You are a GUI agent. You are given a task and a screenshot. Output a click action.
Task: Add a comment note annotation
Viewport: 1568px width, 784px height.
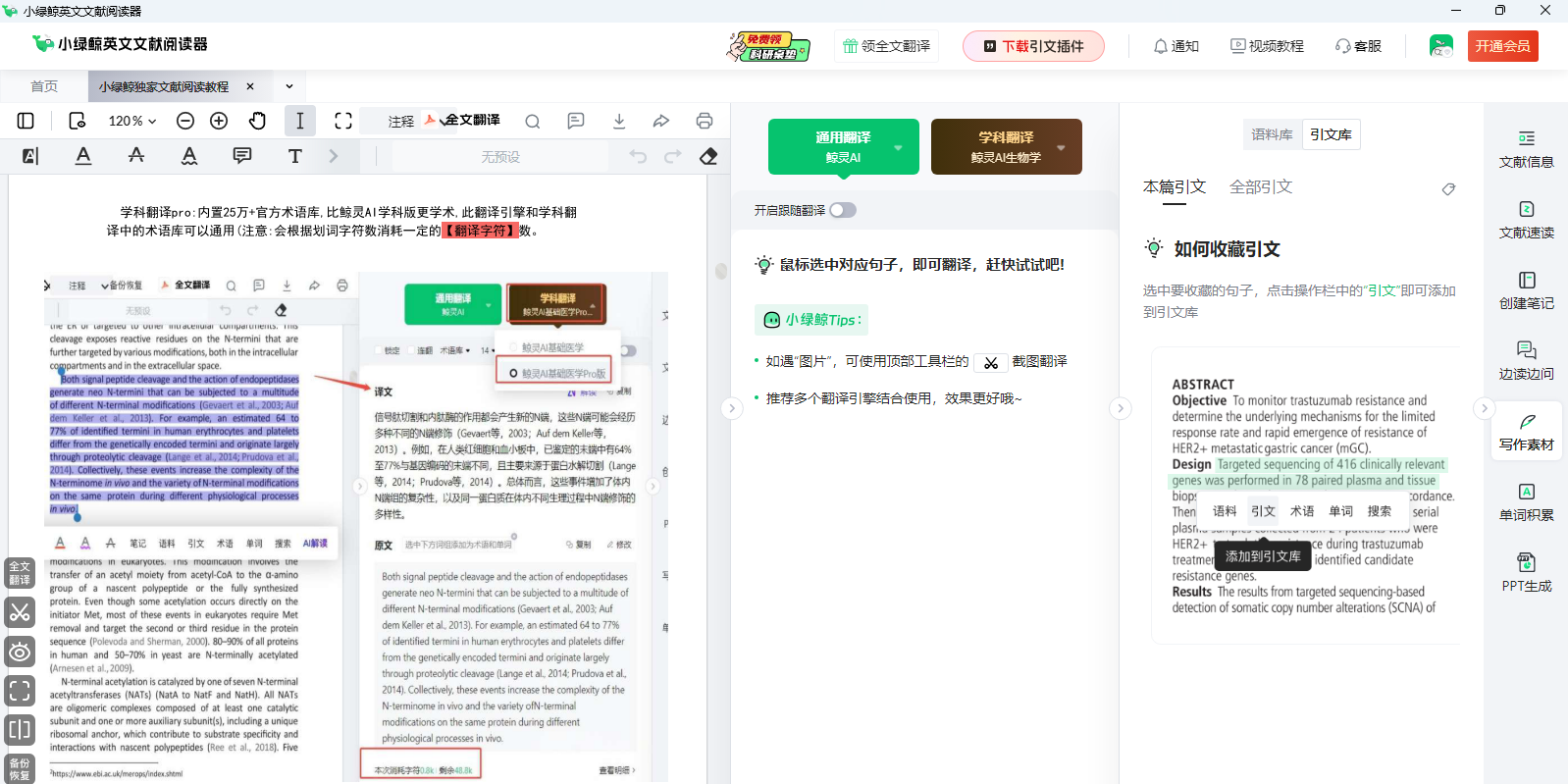[x=242, y=156]
